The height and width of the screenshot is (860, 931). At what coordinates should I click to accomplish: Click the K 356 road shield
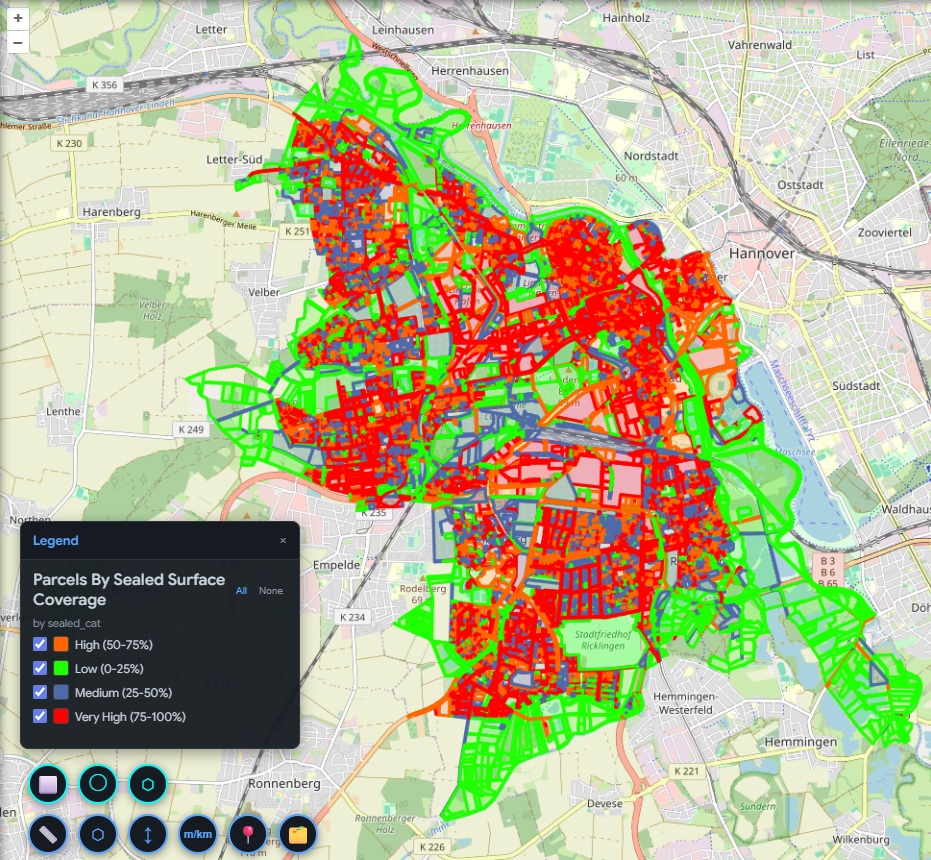104,85
